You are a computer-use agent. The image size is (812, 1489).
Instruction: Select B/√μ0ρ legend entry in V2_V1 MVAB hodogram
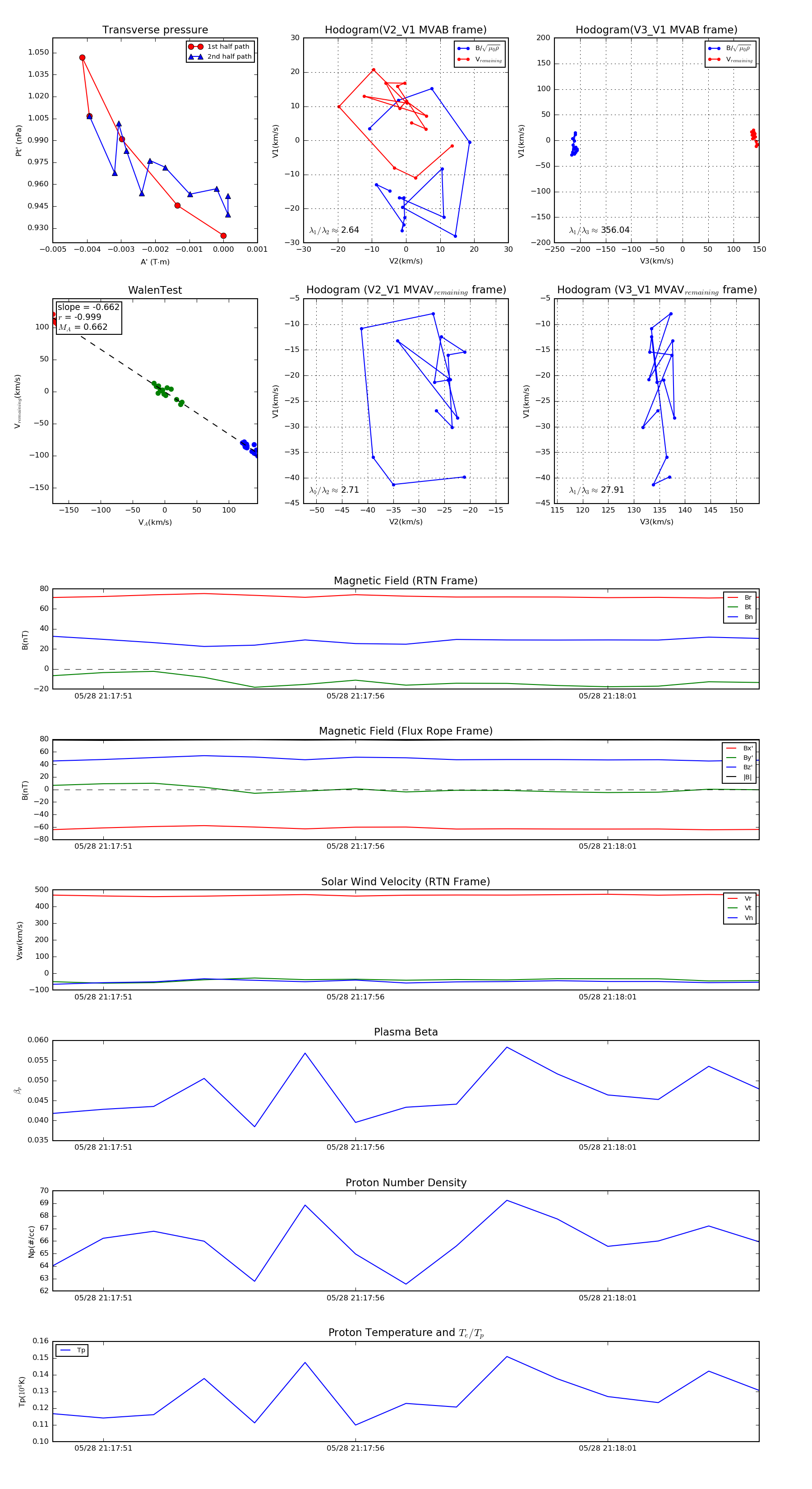(x=479, y=49)
